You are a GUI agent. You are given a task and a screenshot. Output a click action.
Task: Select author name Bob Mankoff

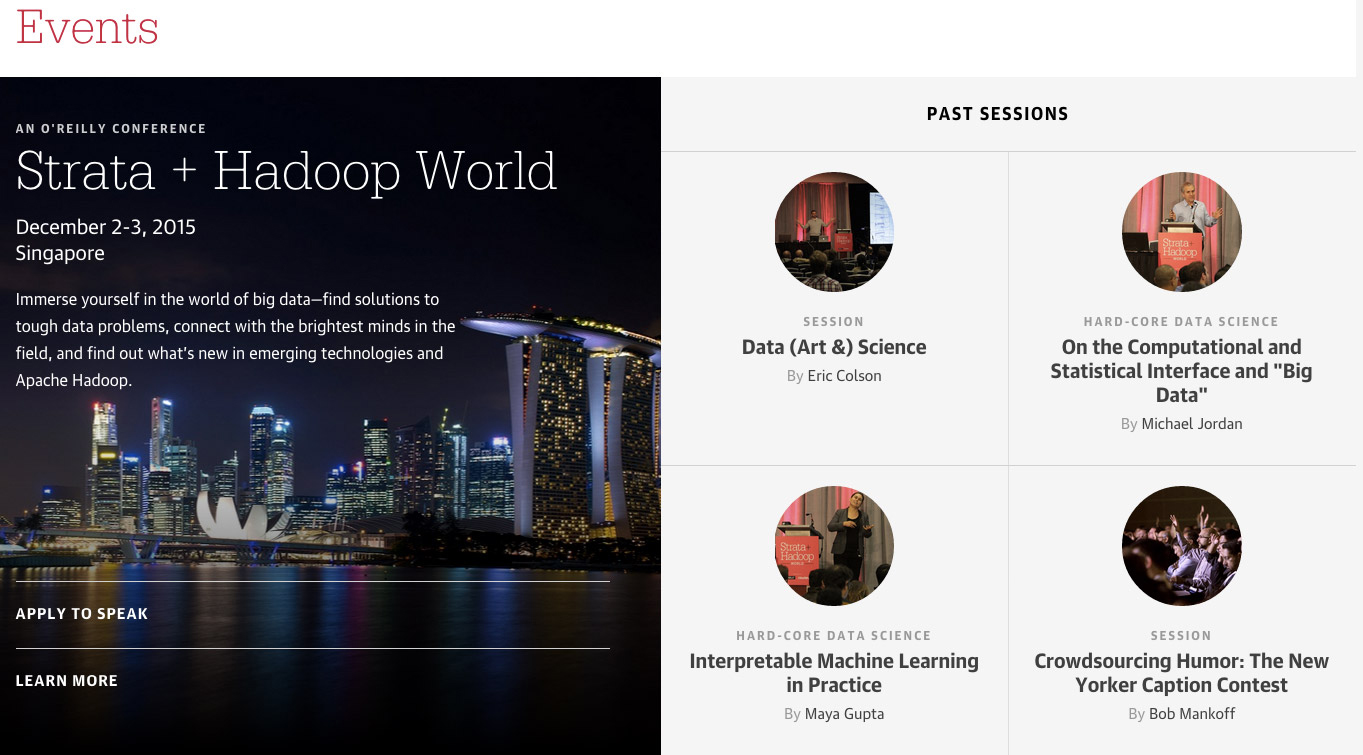1192,714
